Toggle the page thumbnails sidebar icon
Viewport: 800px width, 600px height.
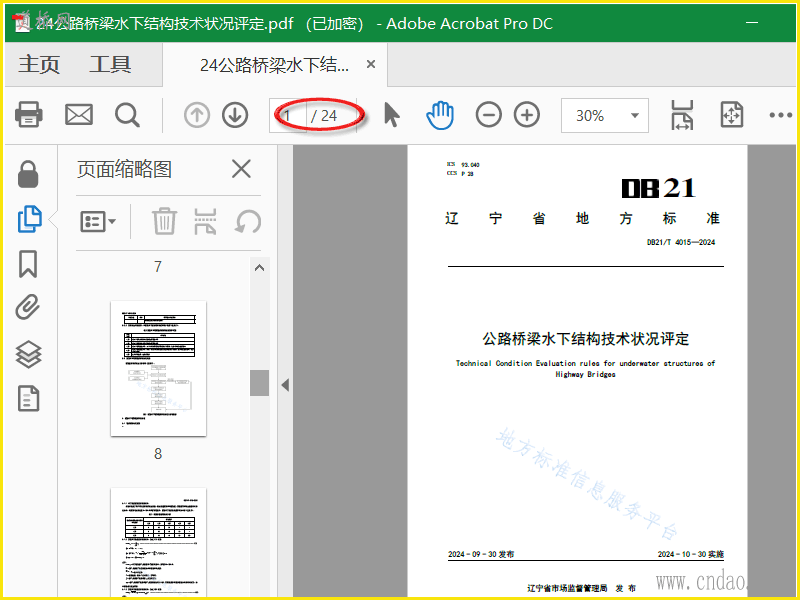tap(30, 219)
